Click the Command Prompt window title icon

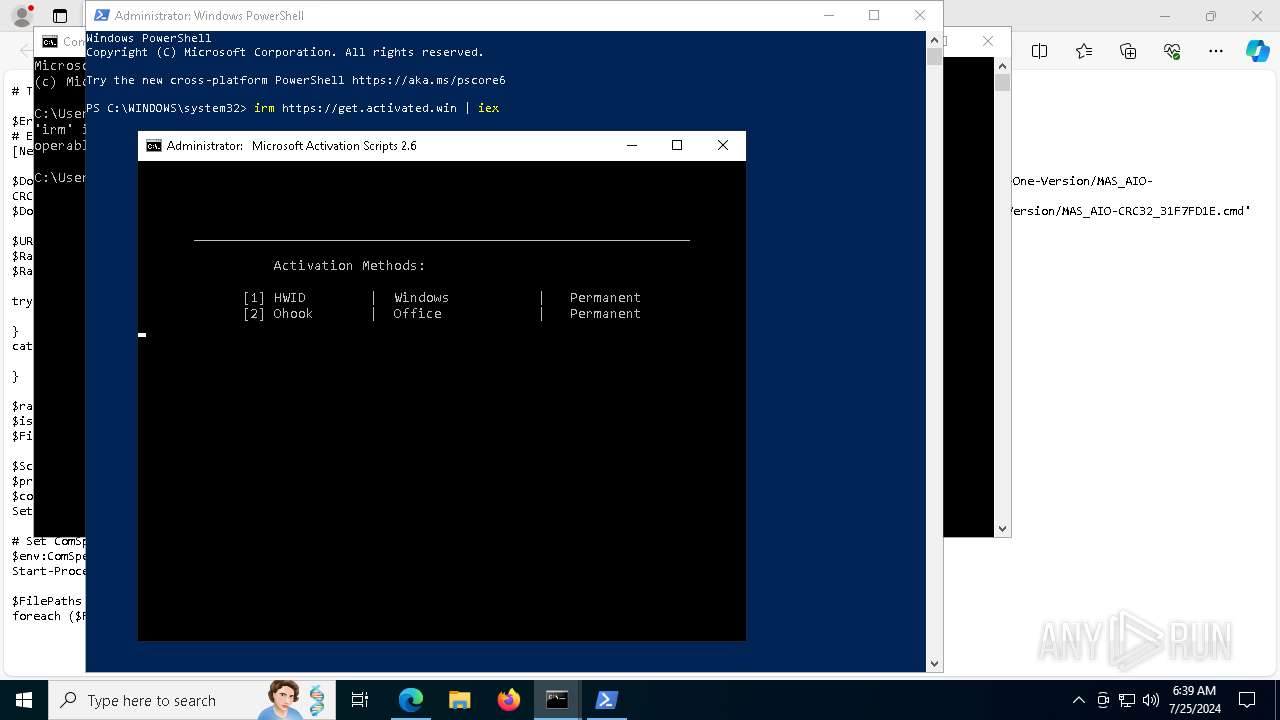50,42
